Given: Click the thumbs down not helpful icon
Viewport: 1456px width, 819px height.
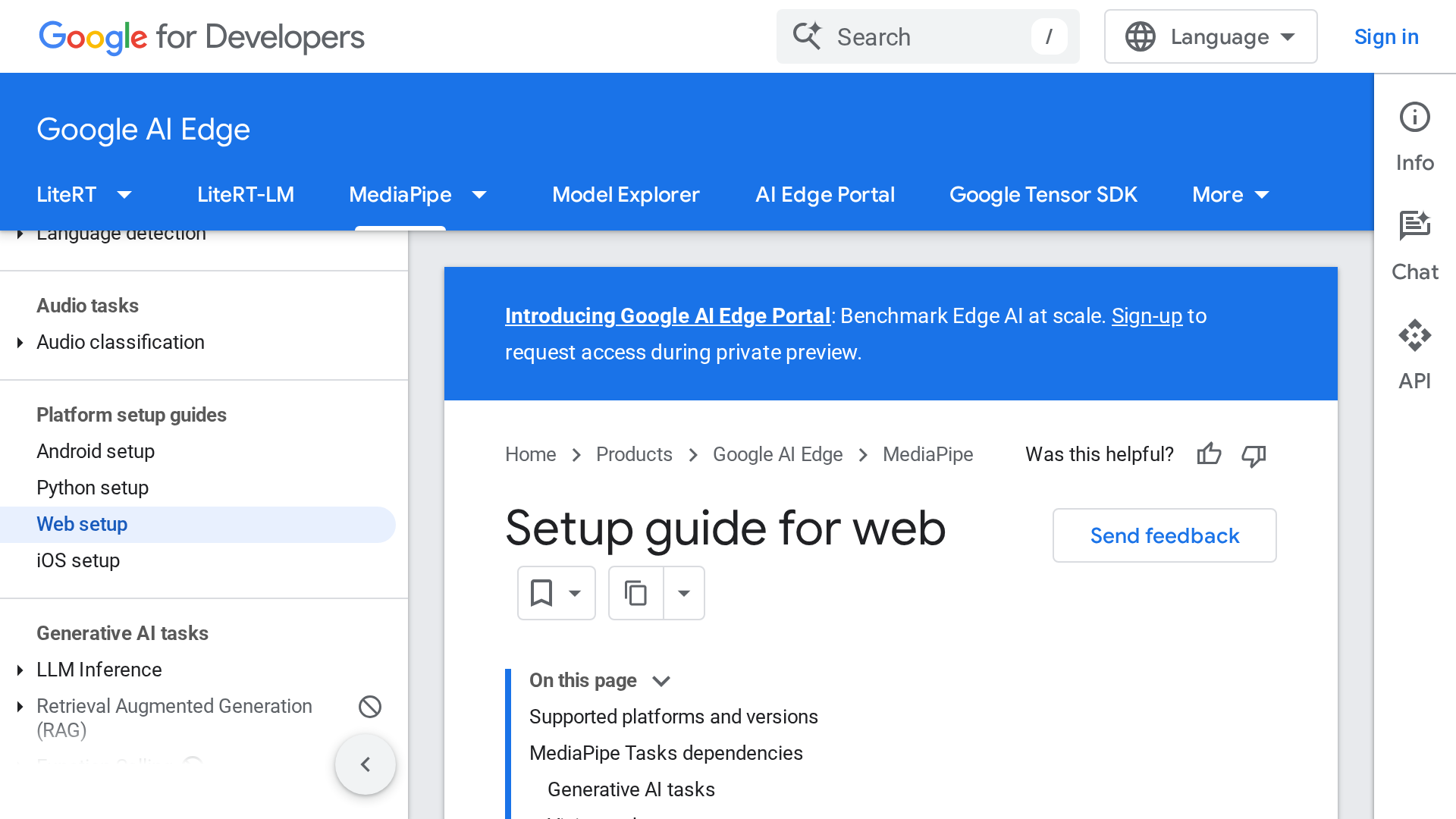Looking at the screenshot, I should (1254, 454).
